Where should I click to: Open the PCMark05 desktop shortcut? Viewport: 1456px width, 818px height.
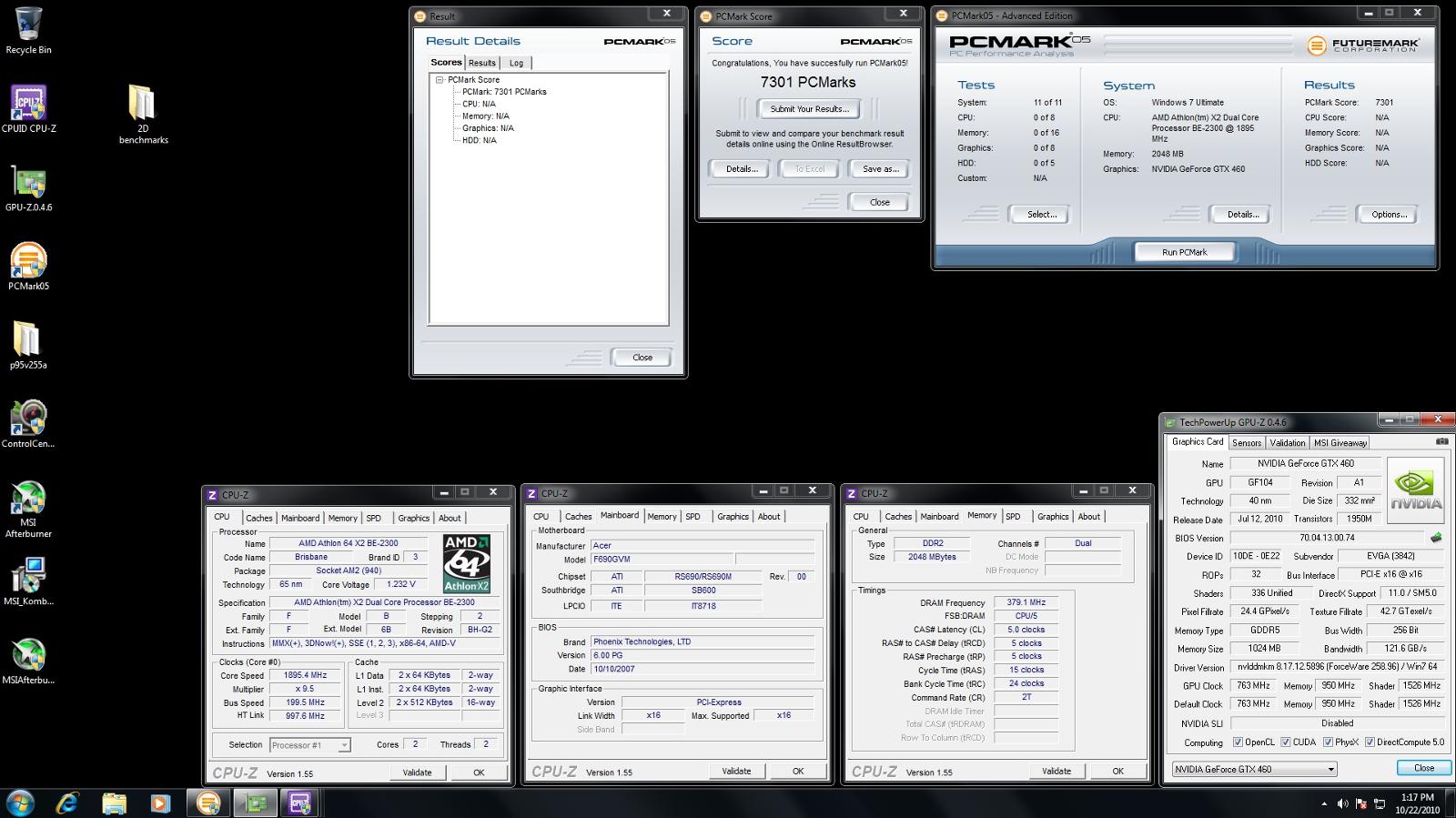coord(28,267)
